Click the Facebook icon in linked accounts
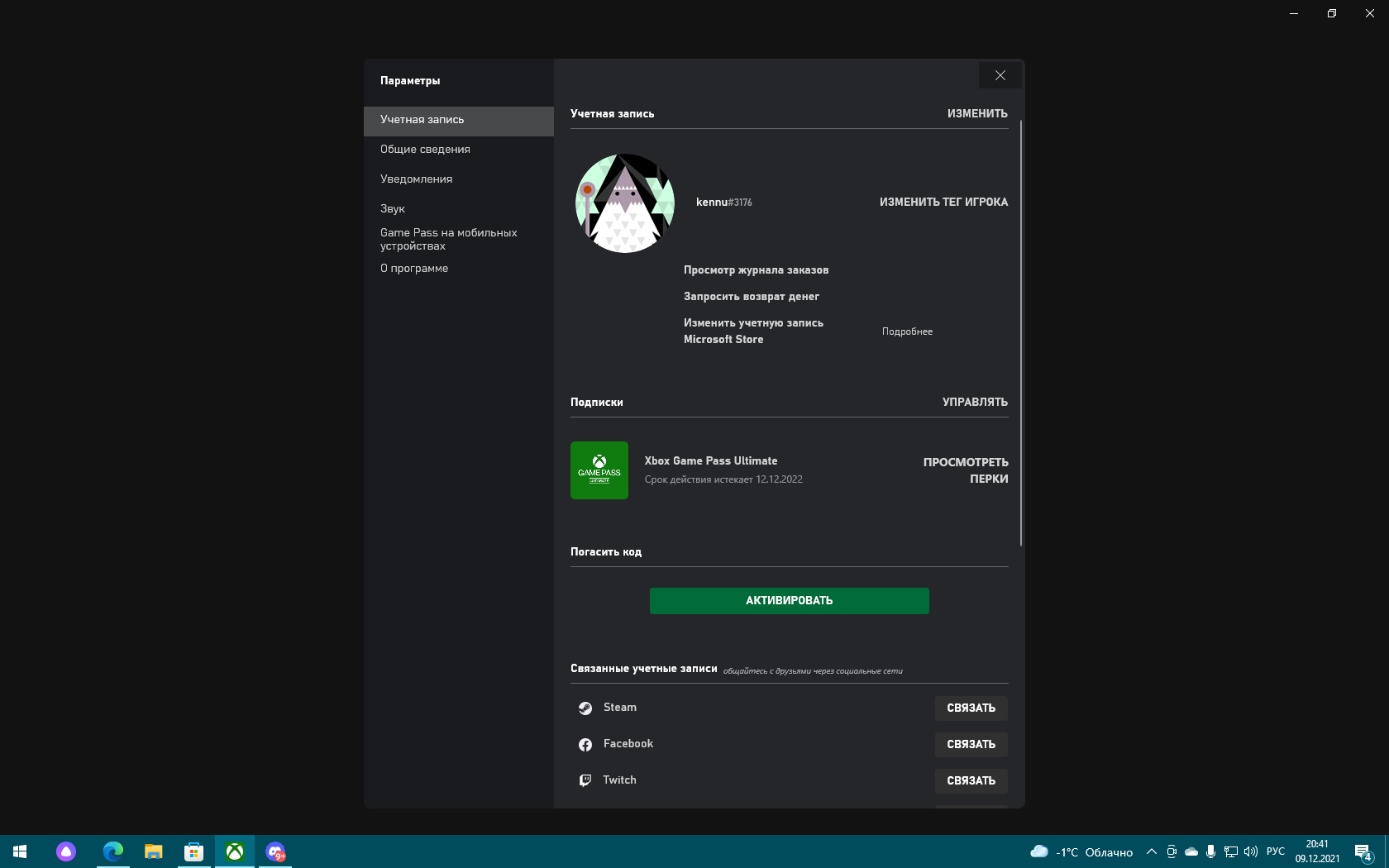1389x868 pixels. [x=585, y=745]
